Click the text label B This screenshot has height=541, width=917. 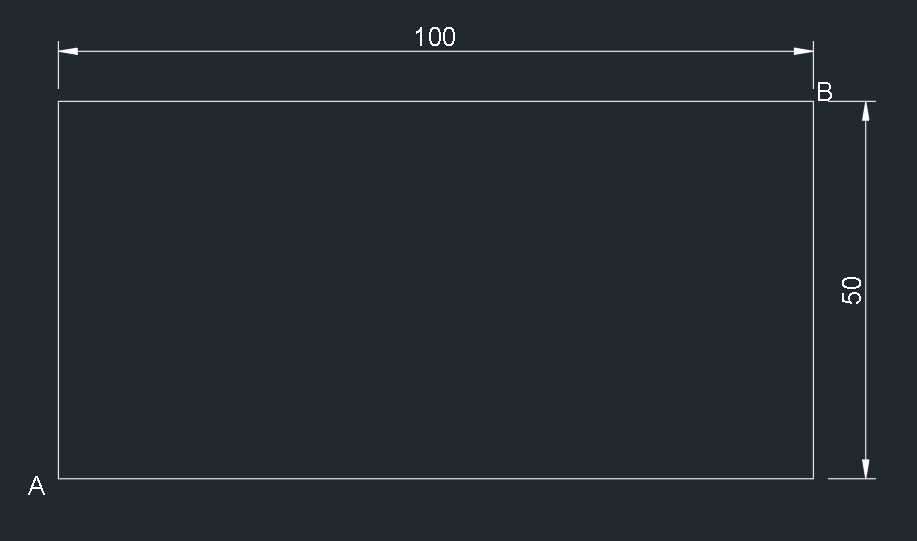click(825, 92)
